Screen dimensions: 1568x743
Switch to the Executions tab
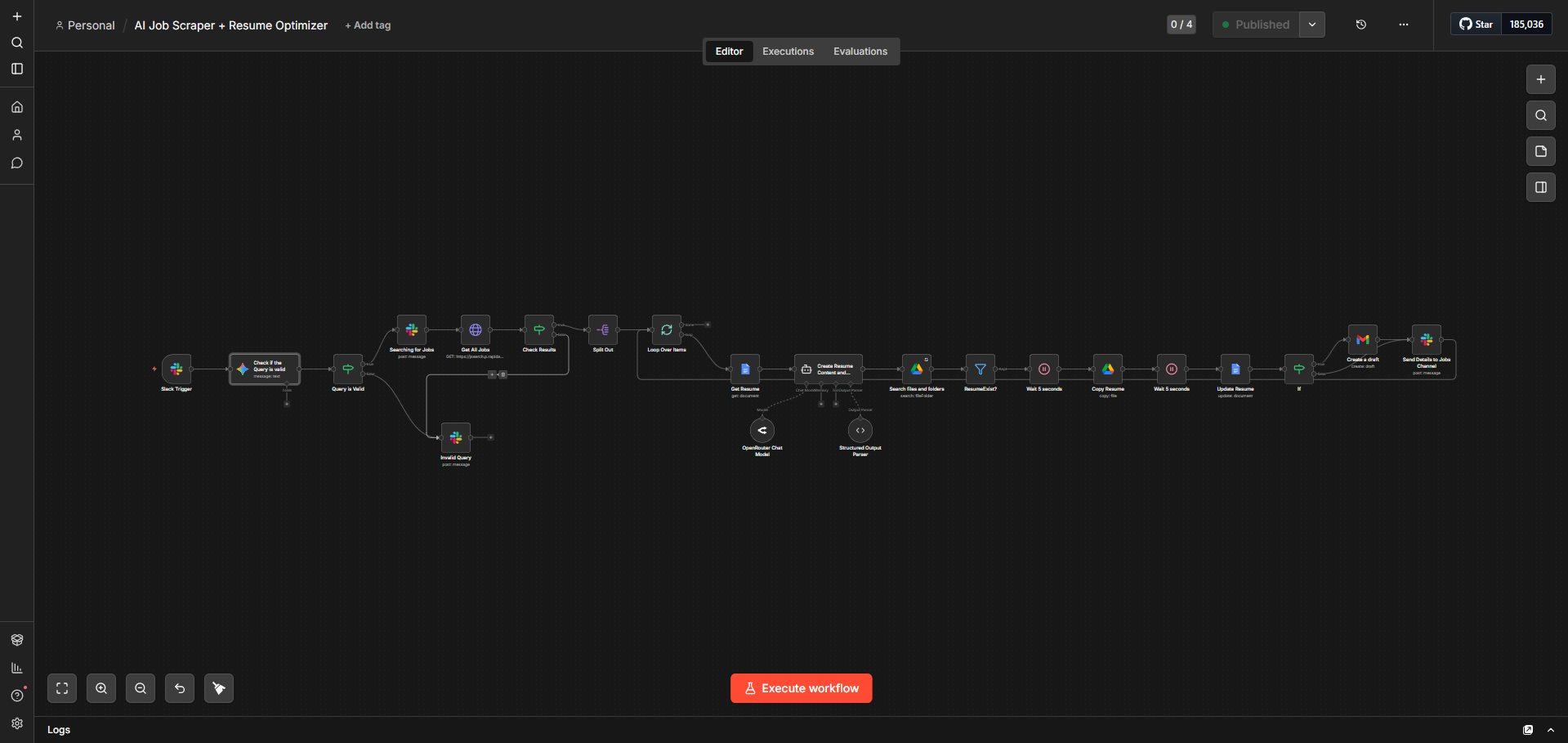coord(788,51)
